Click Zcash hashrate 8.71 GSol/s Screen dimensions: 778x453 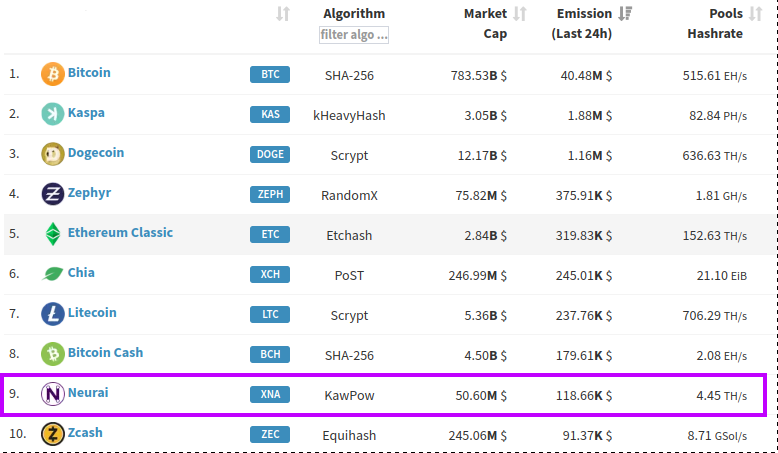point(717,436)
